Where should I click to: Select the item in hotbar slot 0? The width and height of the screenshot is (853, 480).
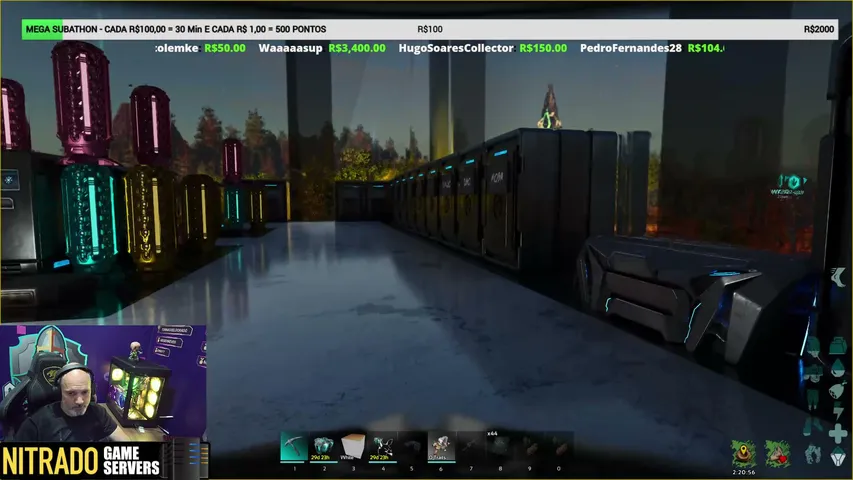tap(559, 447)
